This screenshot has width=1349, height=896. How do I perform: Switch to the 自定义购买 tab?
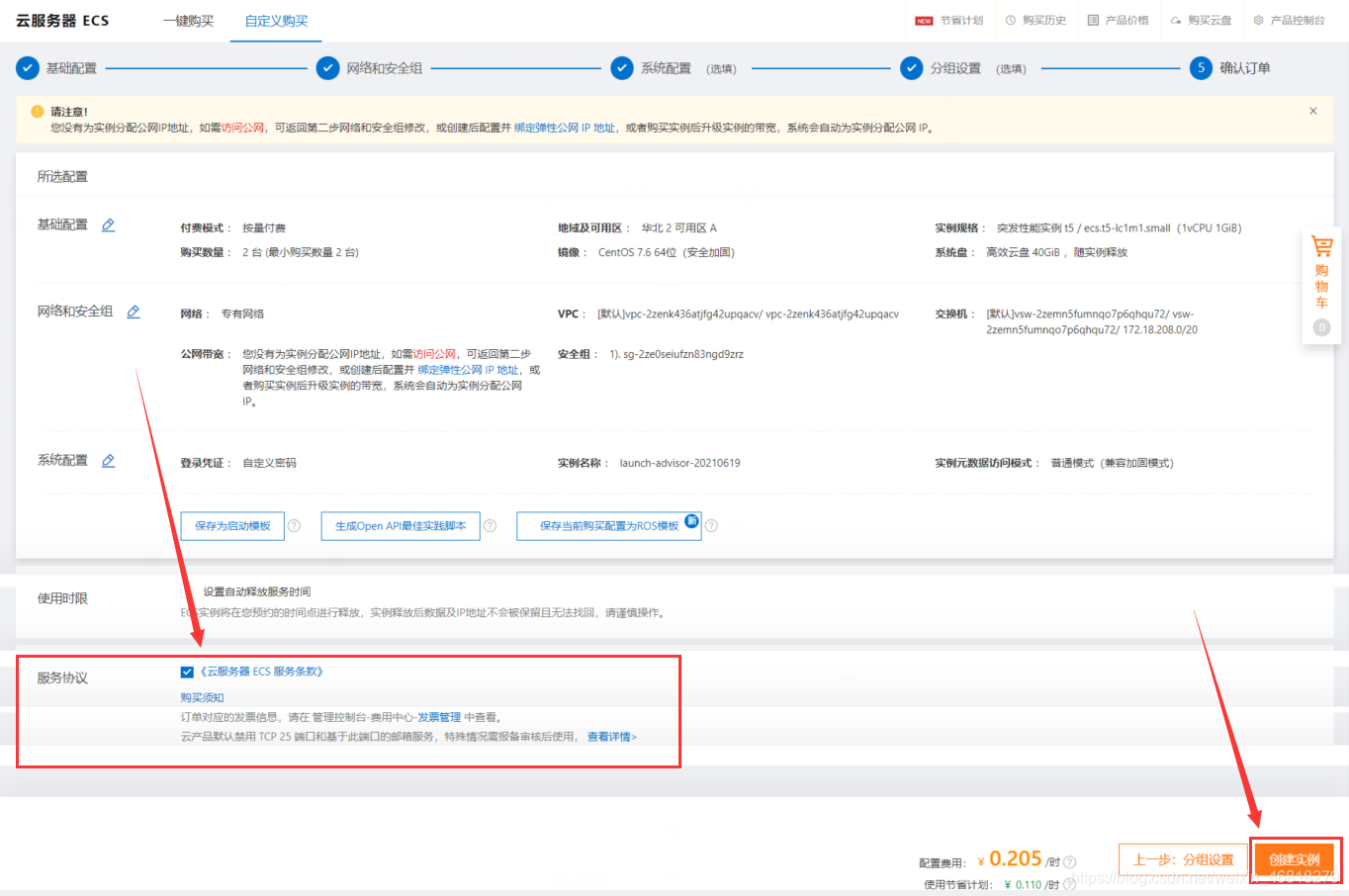[276, 21]
